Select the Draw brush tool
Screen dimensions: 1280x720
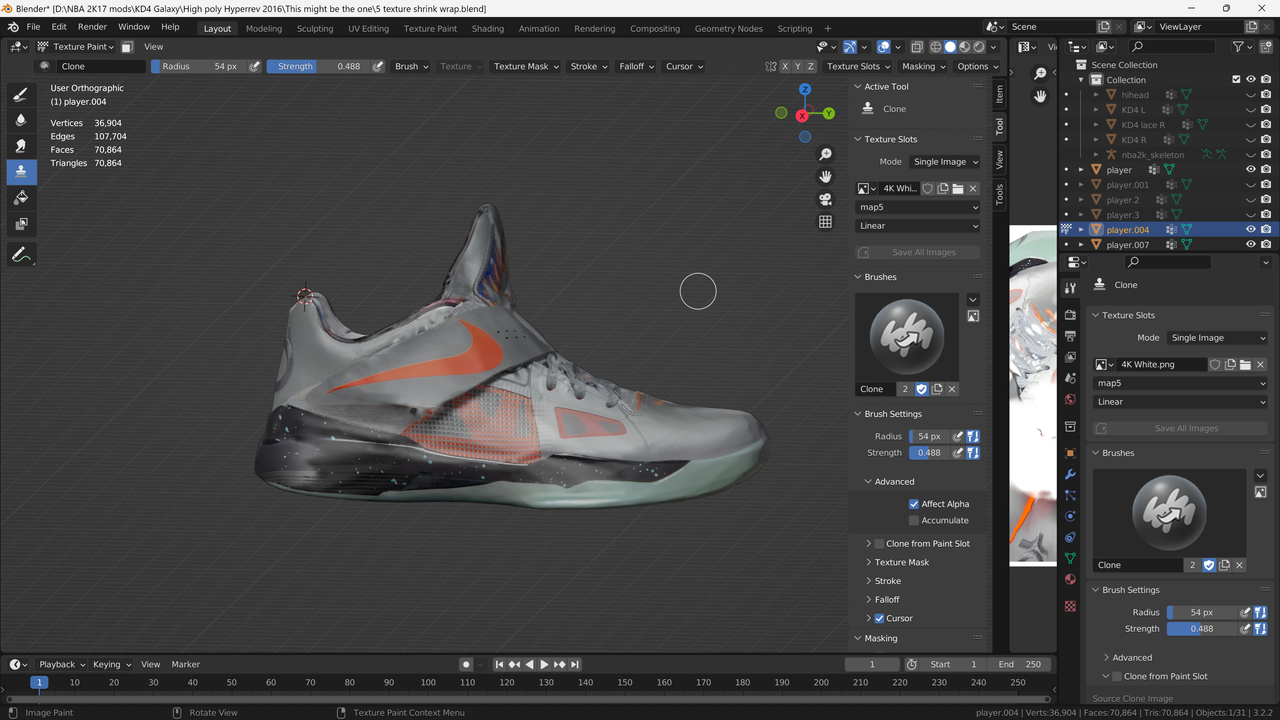21,94
